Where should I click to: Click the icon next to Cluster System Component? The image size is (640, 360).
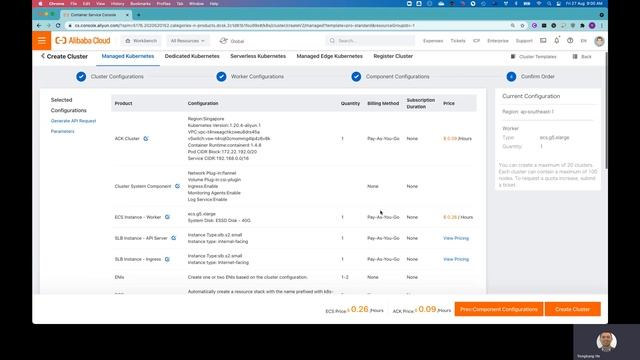pos(177,186)
